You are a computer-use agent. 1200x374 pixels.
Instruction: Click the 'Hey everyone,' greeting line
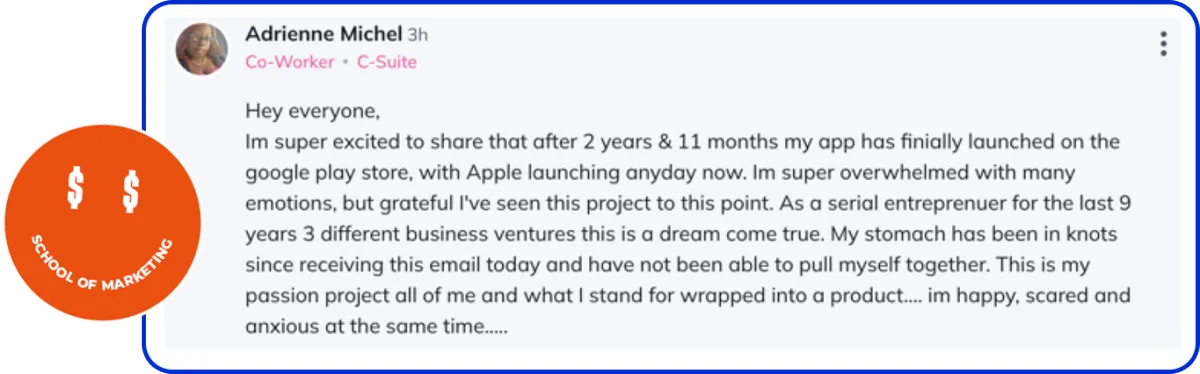coord(313,110)
